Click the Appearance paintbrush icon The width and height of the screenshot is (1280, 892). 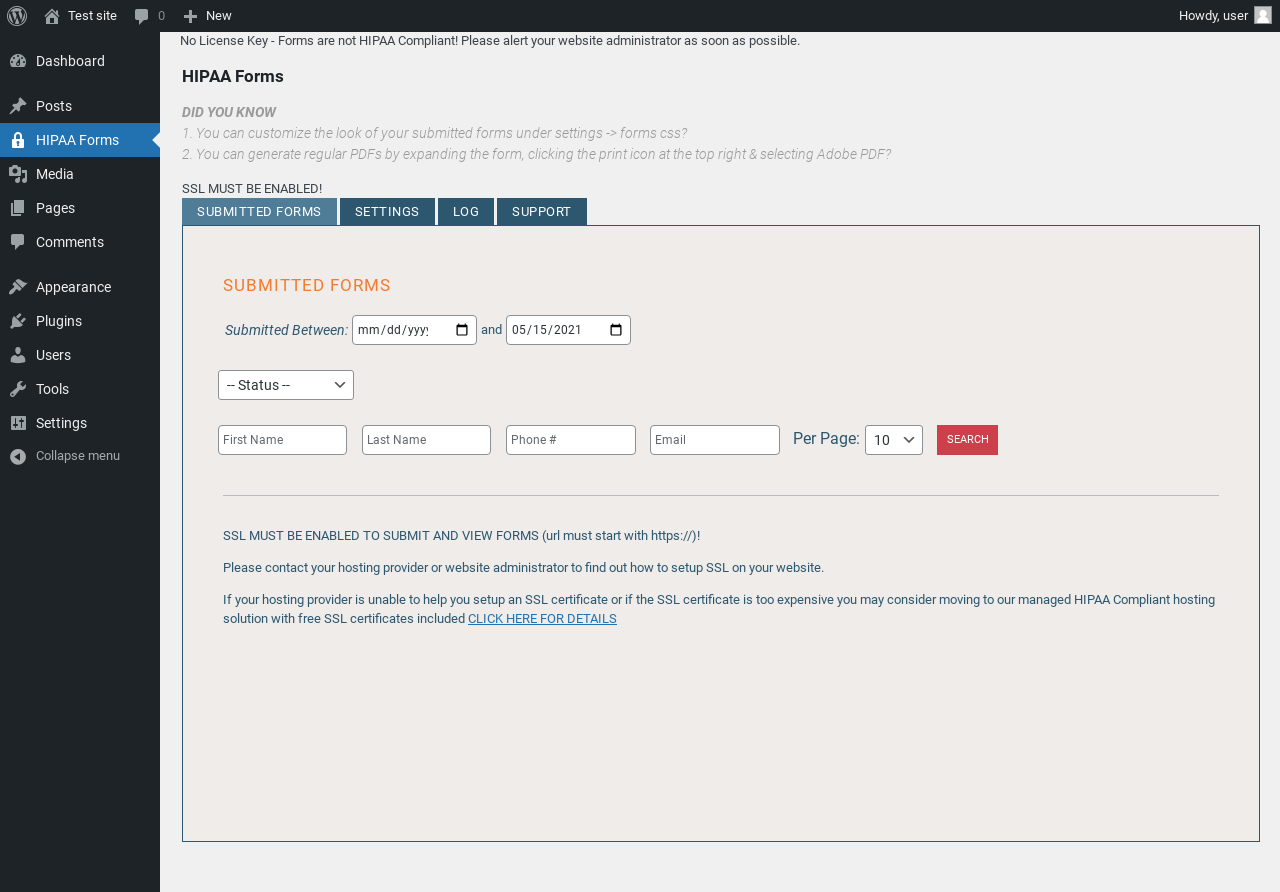(x=18, y=287)
